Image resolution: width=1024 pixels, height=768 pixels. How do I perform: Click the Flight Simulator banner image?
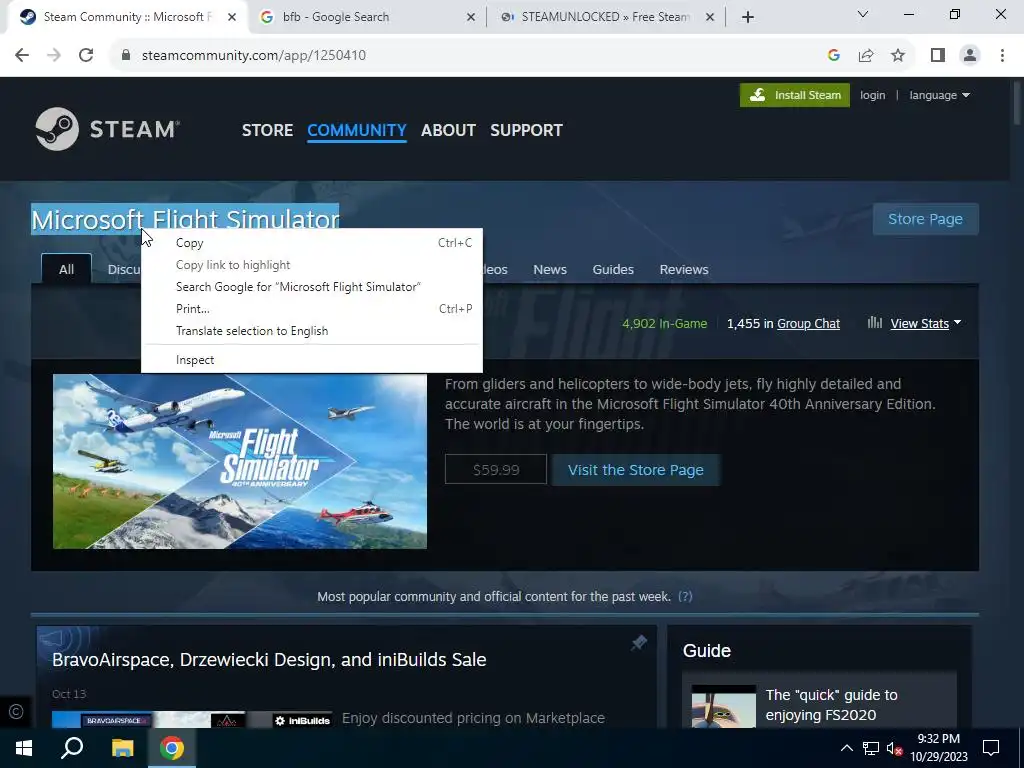[240, 461]
